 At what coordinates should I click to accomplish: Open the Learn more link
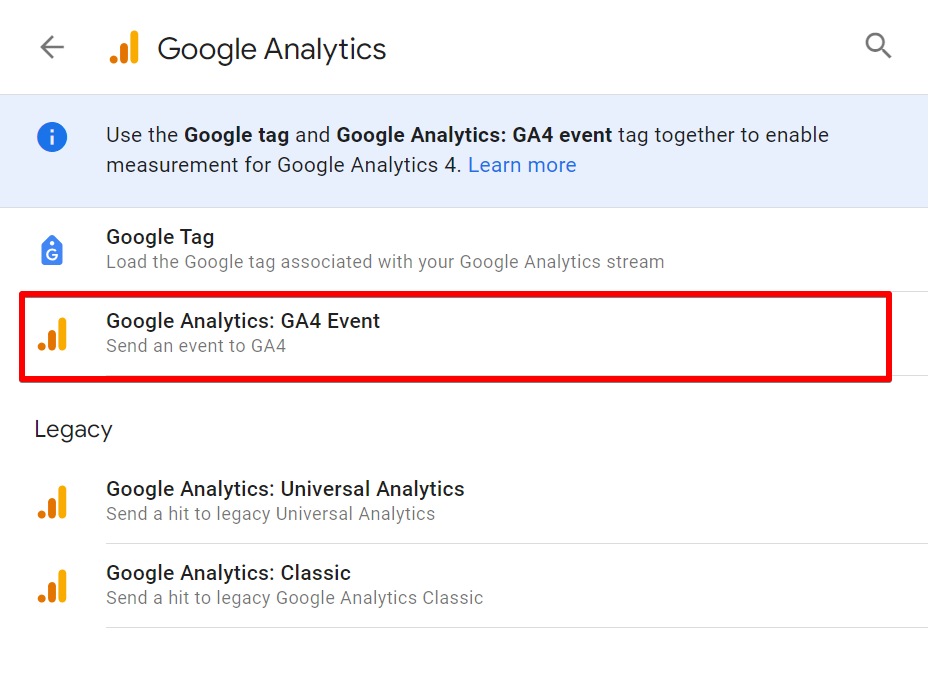click(x=522, y=165)
